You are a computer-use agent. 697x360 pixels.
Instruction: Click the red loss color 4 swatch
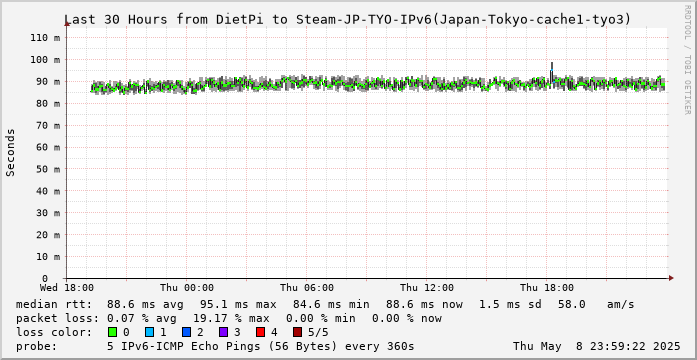point(260,332)
